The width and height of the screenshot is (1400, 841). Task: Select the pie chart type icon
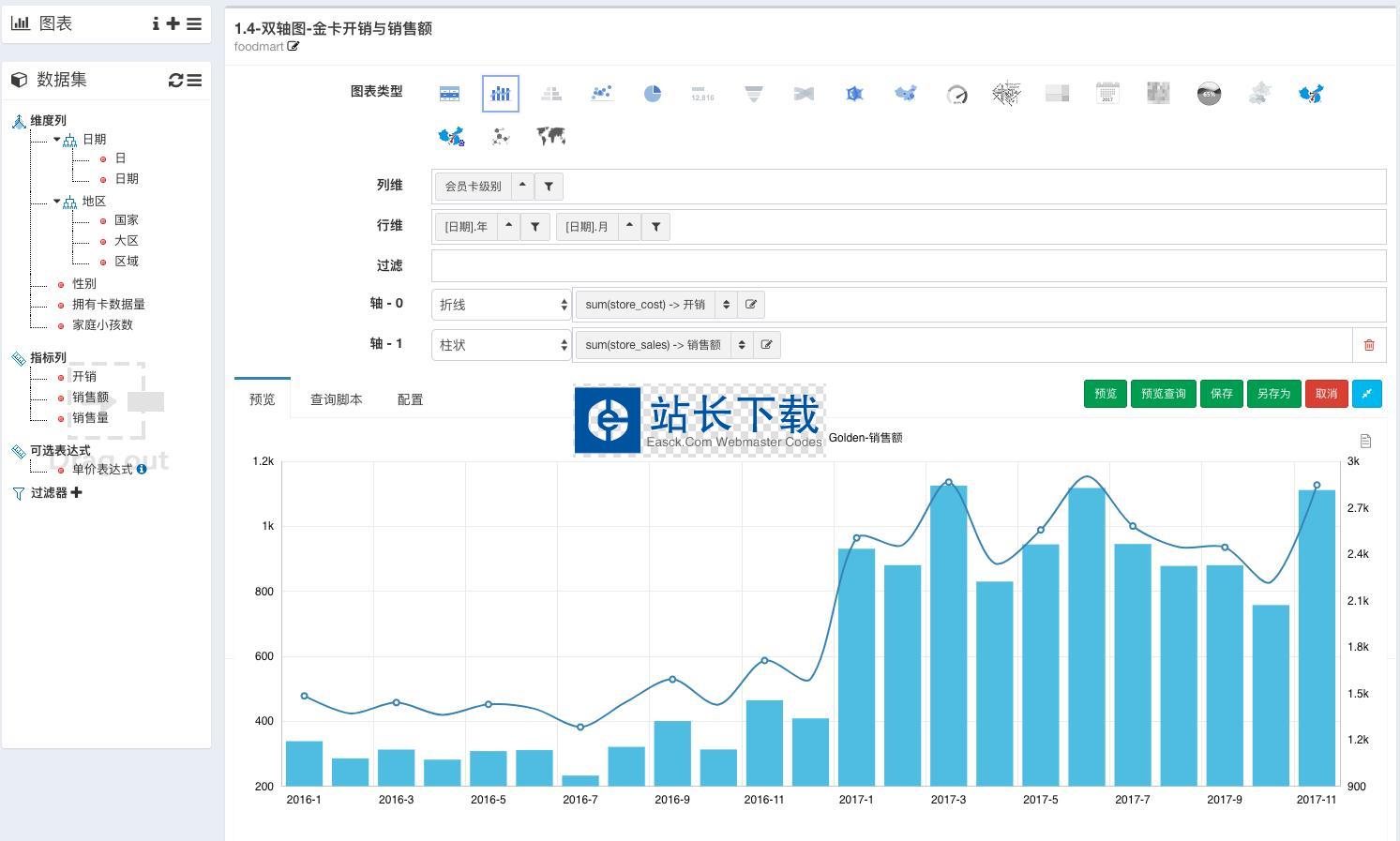pos(653,94)
